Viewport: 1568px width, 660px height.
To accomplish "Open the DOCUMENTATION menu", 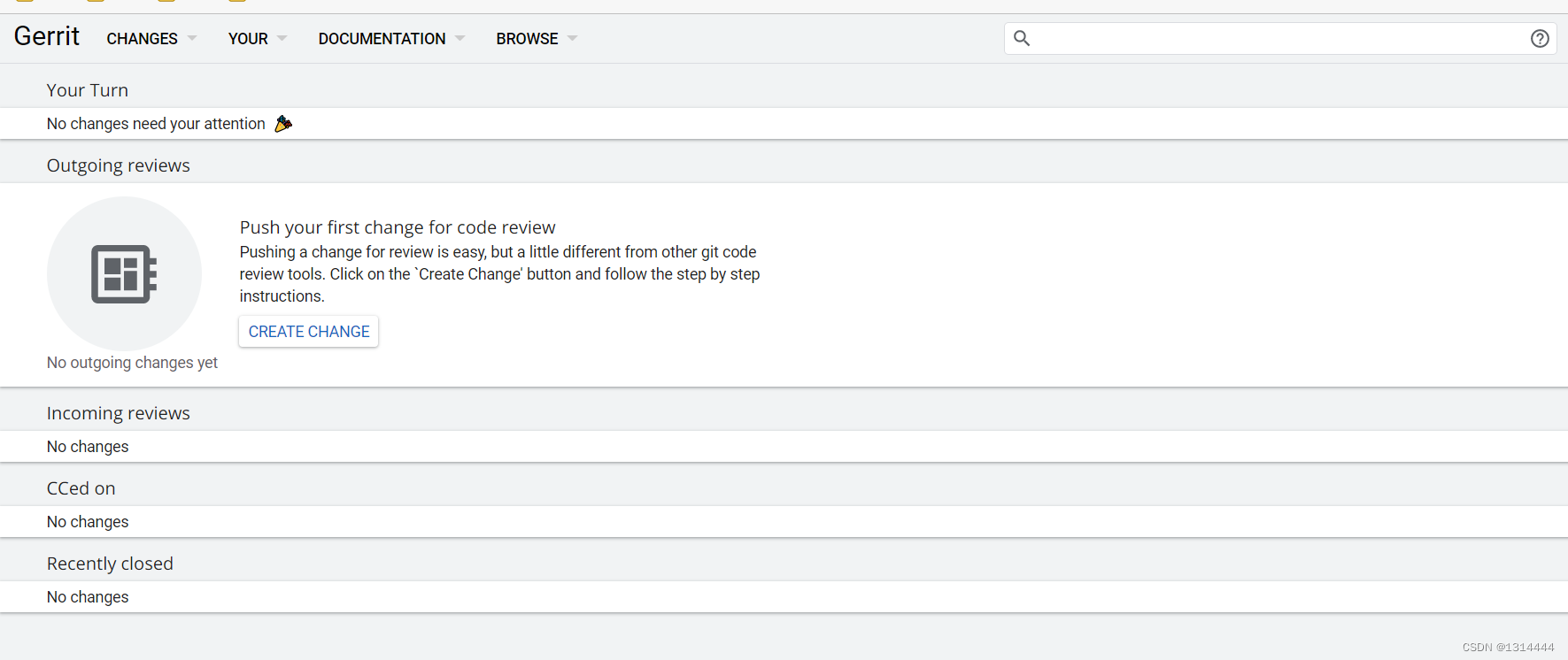I will coord(382,39).
